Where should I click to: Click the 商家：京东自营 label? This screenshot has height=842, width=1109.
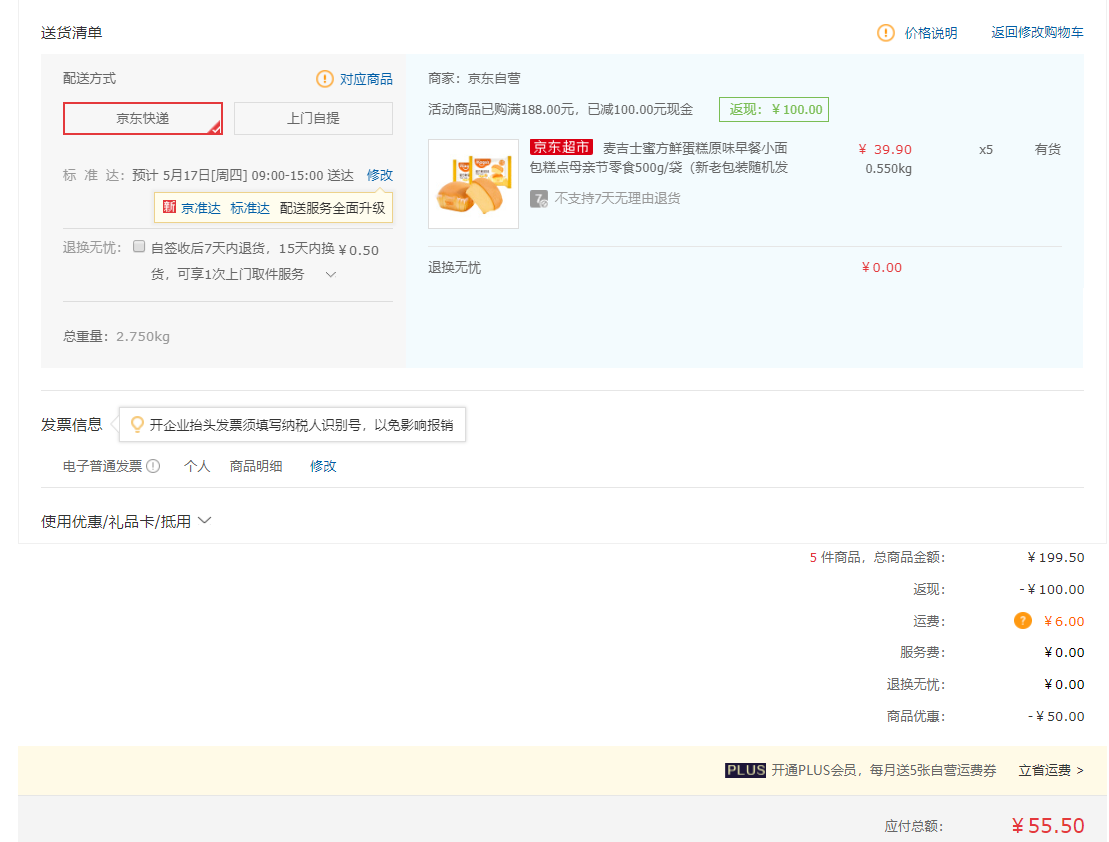point(474,79)
